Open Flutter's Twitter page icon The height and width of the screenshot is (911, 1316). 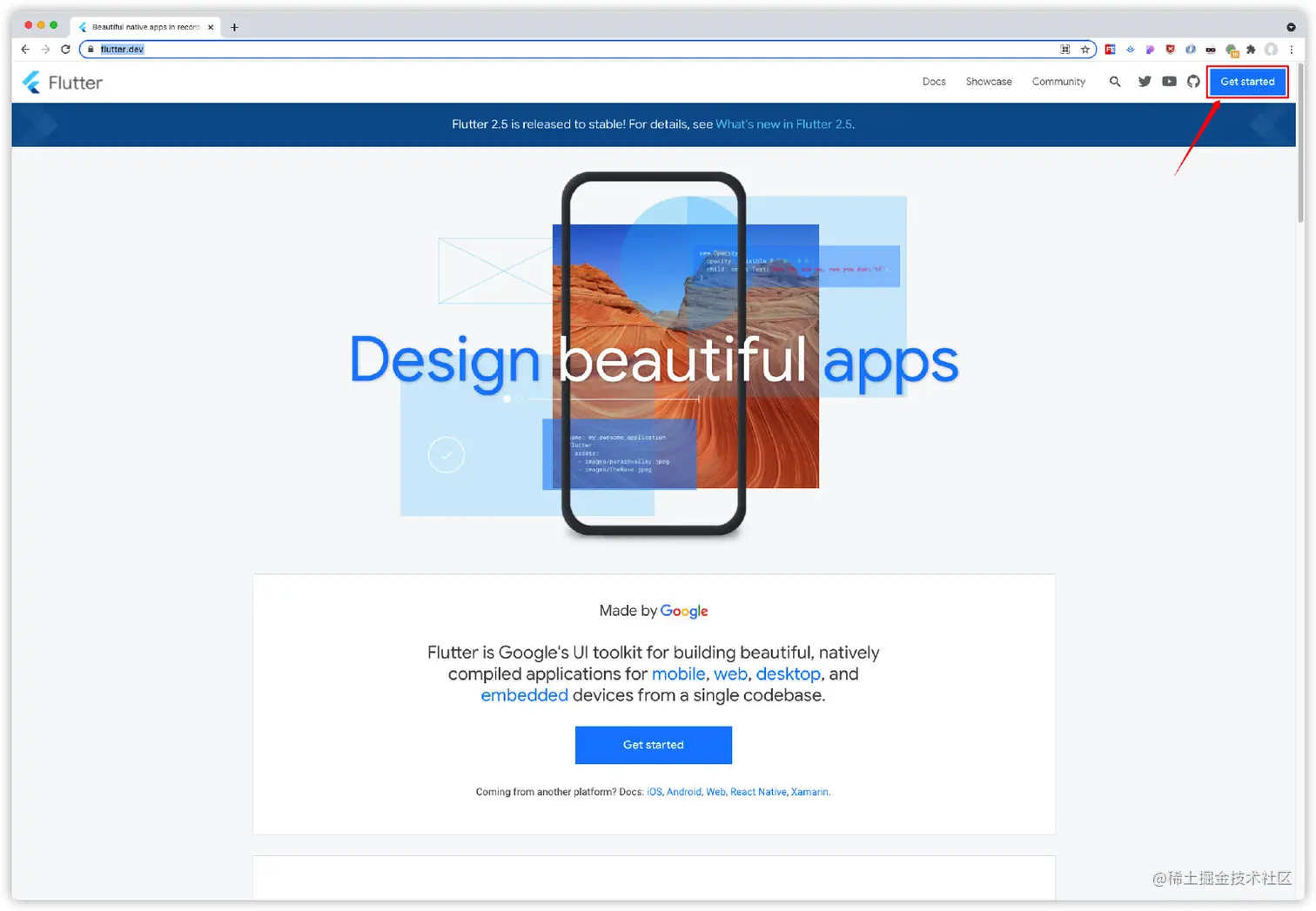1145,82
